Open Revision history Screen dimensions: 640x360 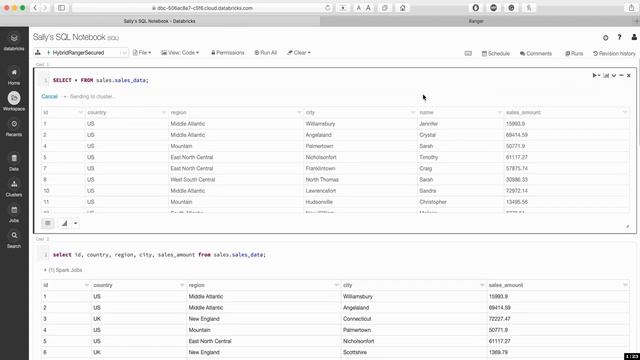coord(614,53)
